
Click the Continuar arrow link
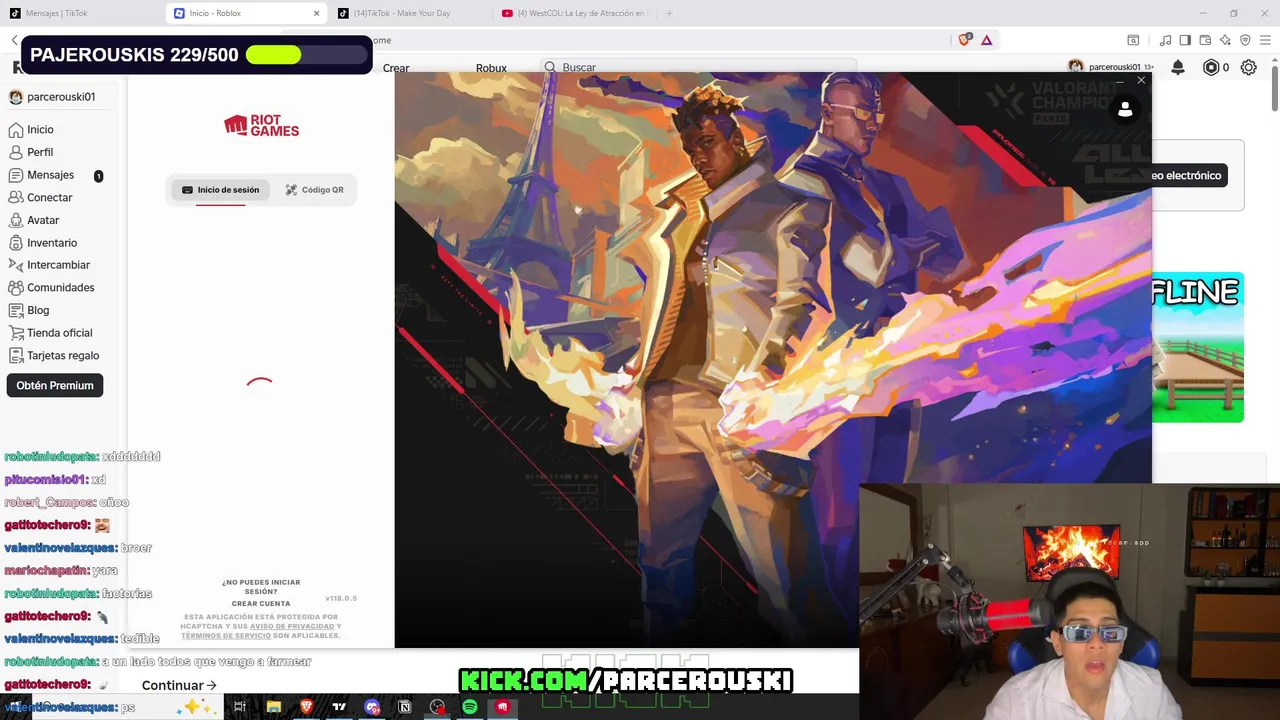(x=179, y=685)
